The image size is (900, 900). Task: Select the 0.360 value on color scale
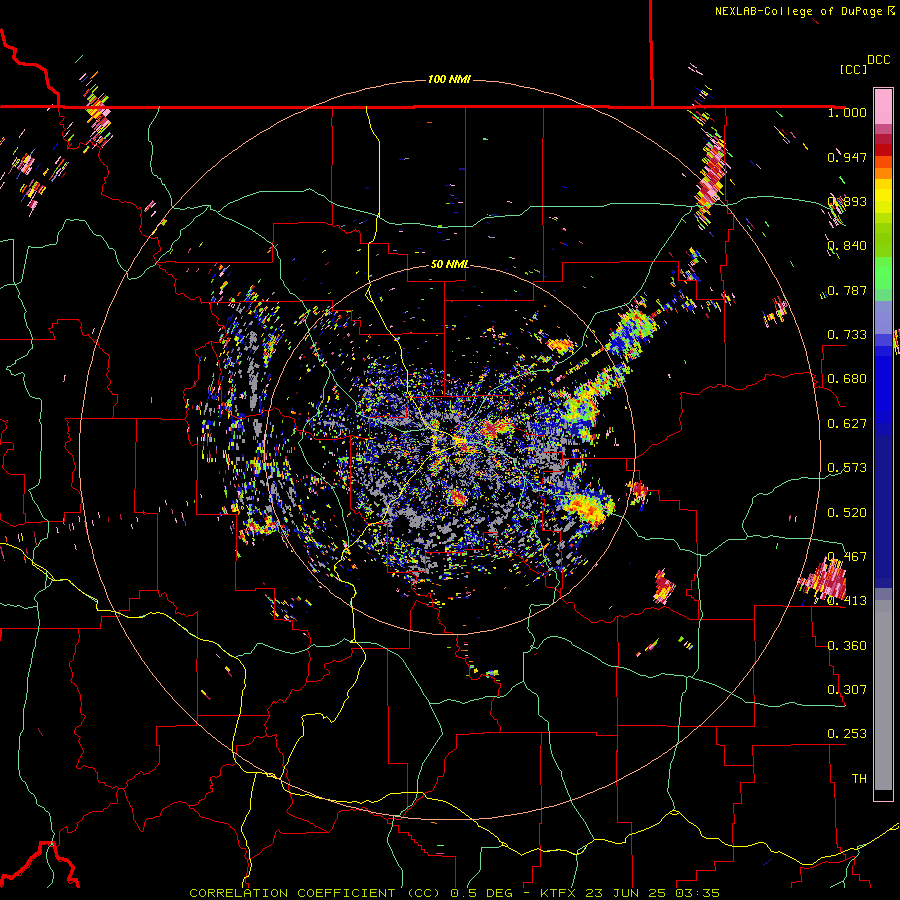click(847, 646)
